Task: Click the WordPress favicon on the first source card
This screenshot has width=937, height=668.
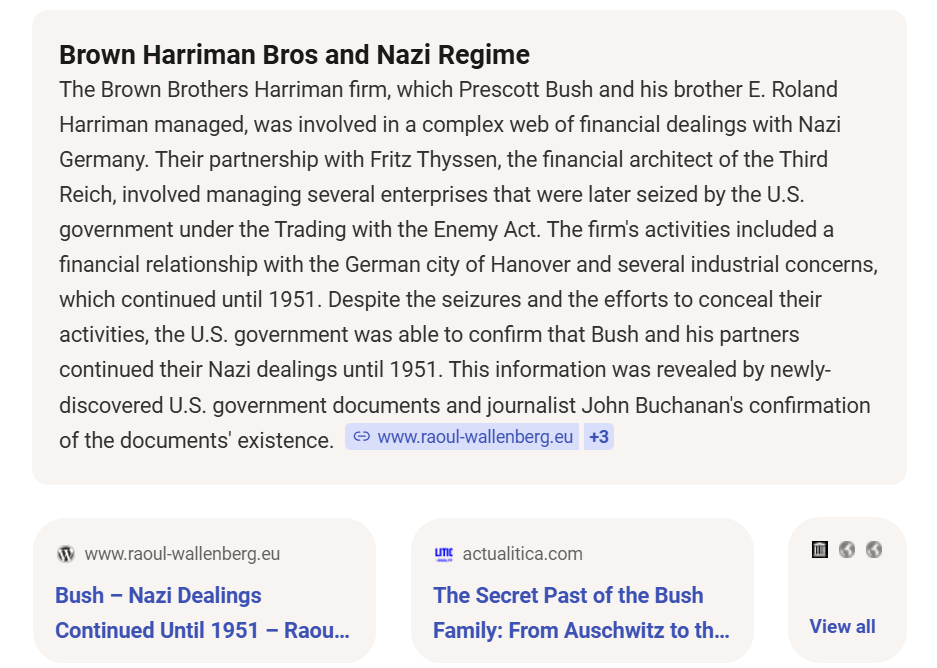Action: [66, 554]
